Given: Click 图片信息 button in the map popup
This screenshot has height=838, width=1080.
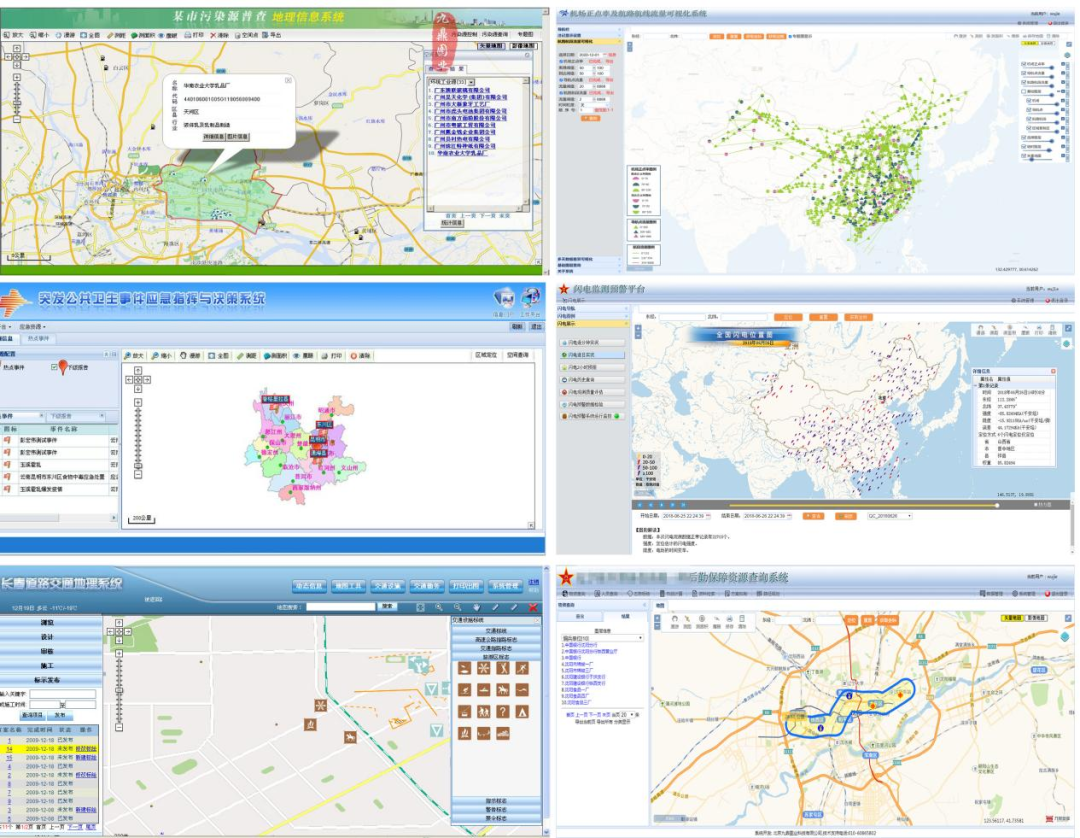Looking at the screenshot, I should pyautogui.click(x=238, y=136).
